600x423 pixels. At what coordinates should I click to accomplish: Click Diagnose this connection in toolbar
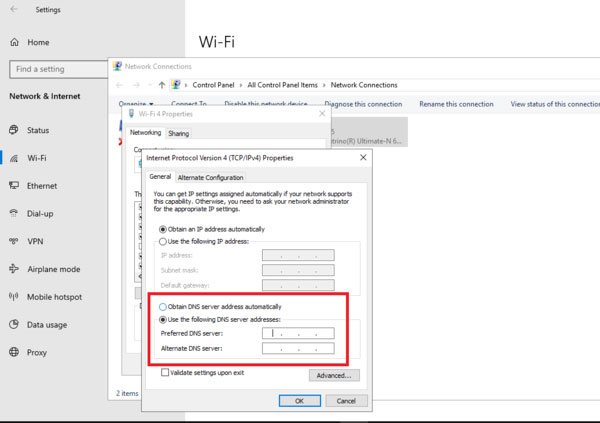[x=364, y=104]
